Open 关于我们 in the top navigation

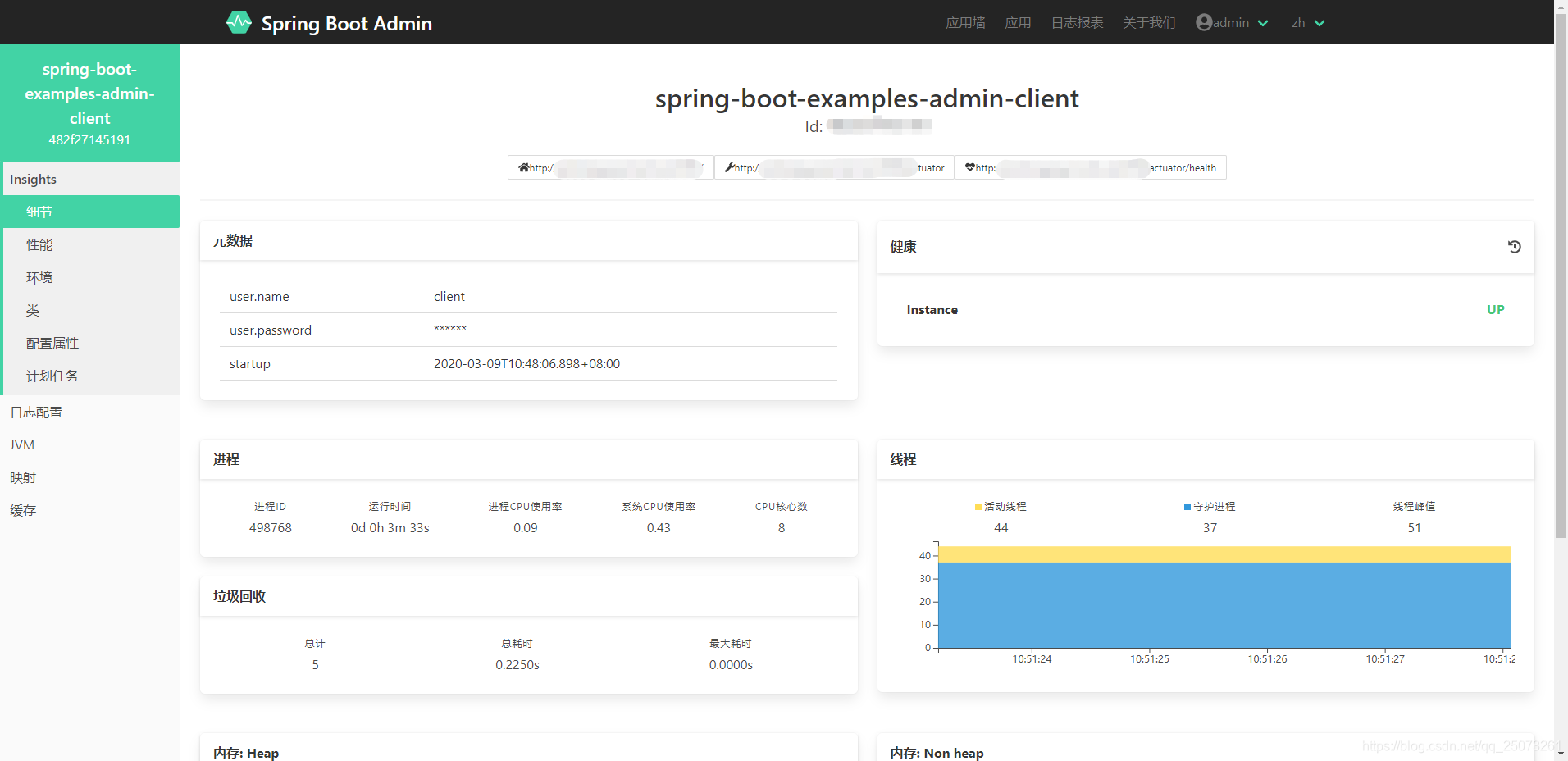coord(1149,23)
